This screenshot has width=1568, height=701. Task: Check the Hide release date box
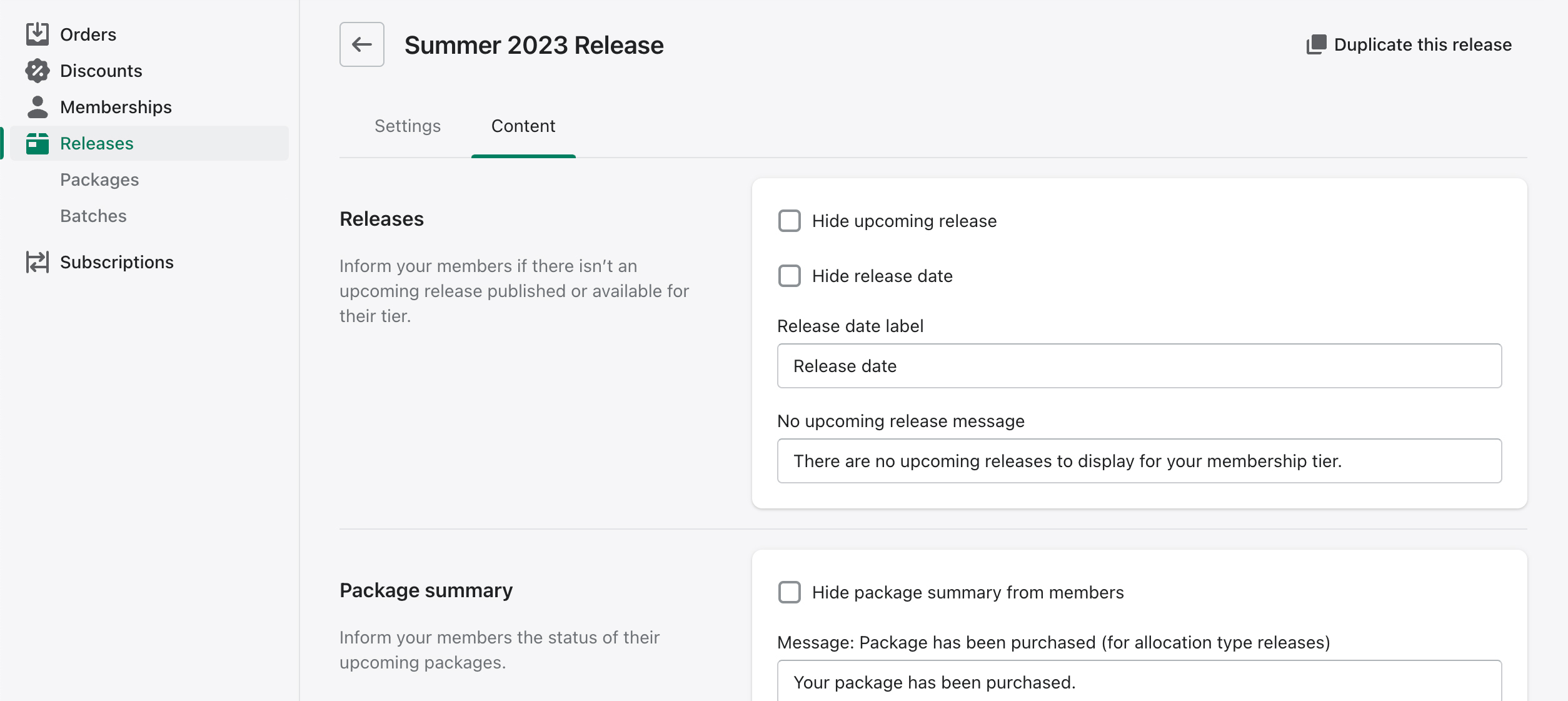[789, 276]
